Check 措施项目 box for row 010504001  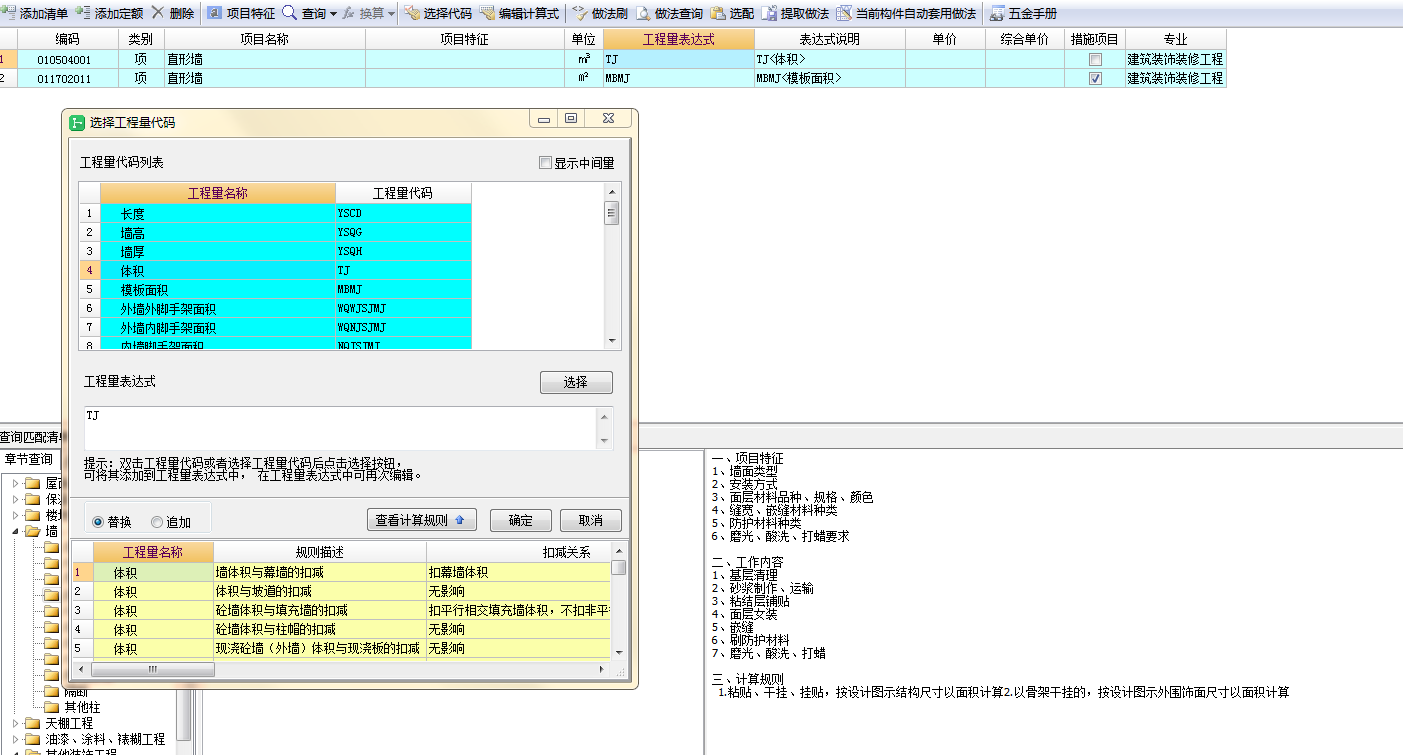click(x=1095, y=60)
